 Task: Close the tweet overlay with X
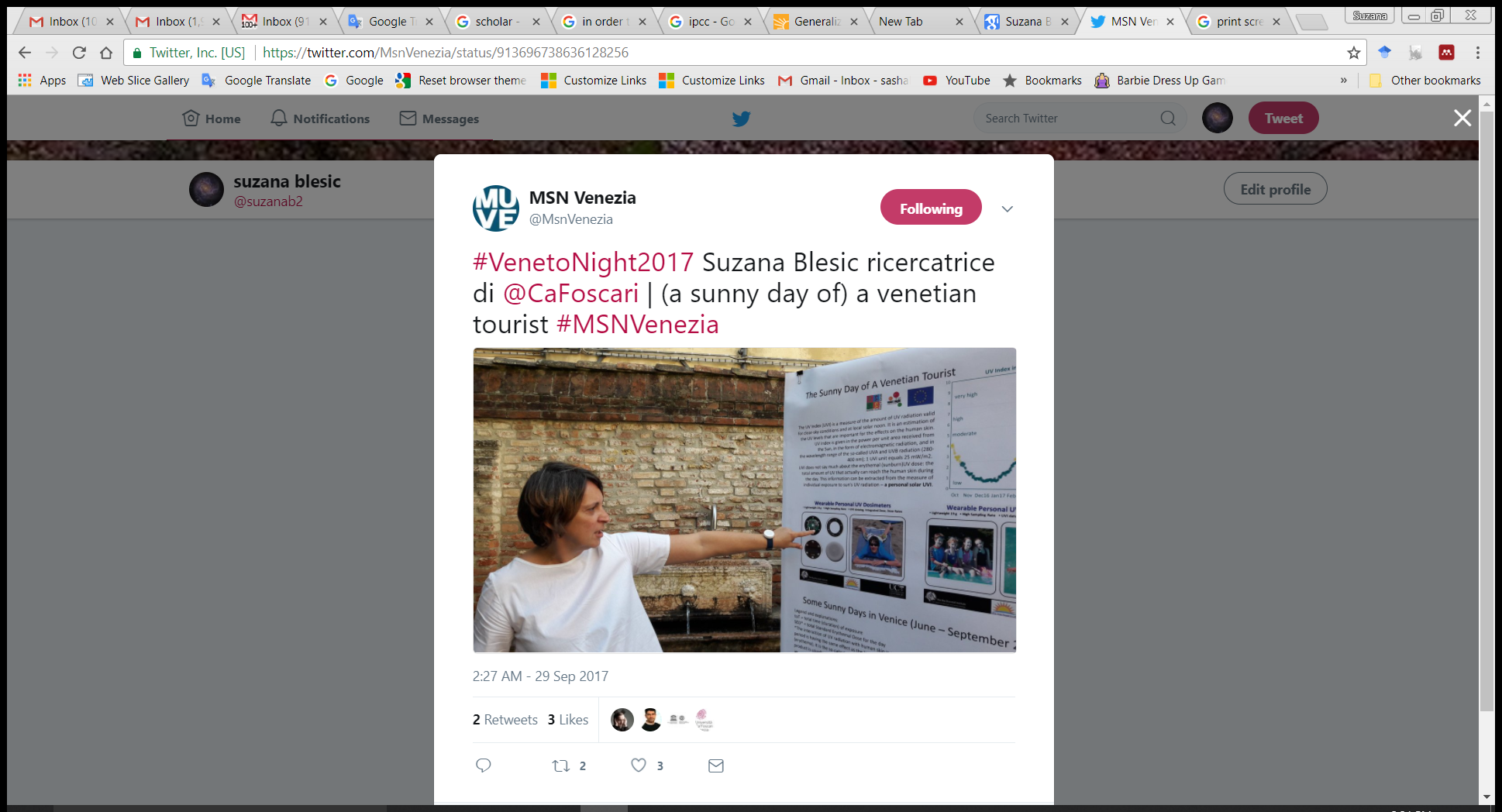1462,118
